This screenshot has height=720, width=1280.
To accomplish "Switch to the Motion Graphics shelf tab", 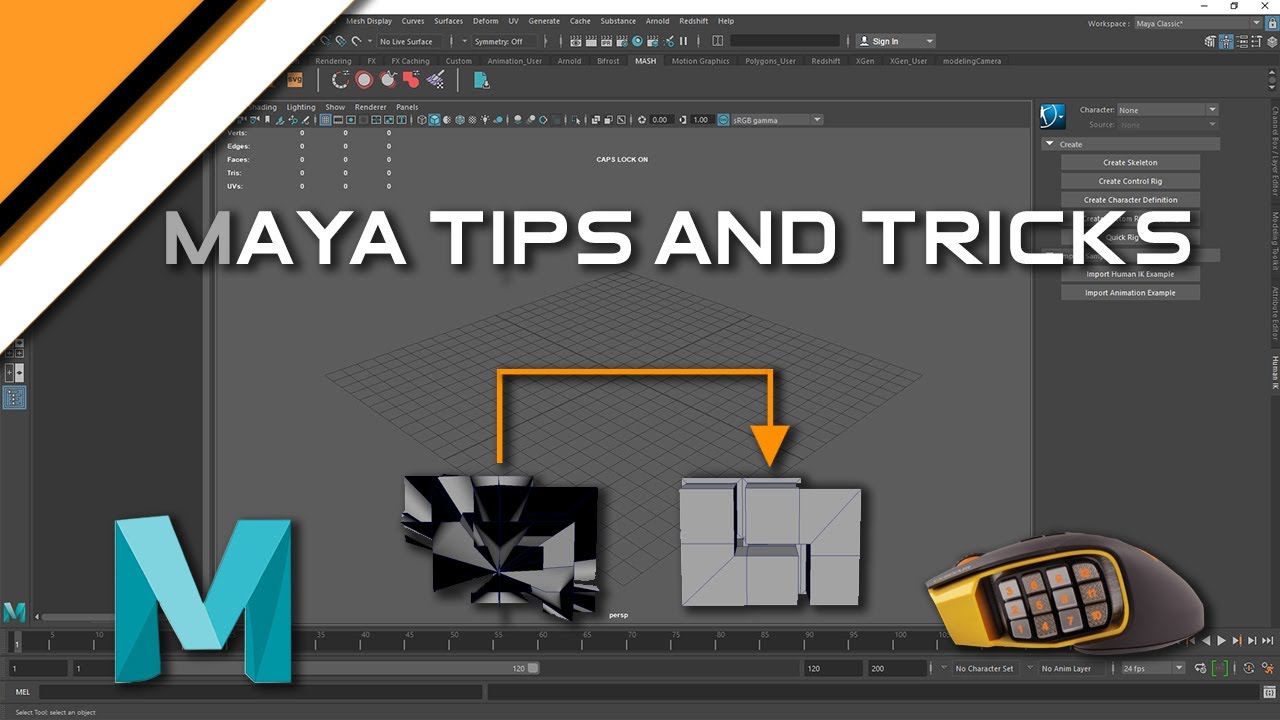I will (x=700, y=61).
